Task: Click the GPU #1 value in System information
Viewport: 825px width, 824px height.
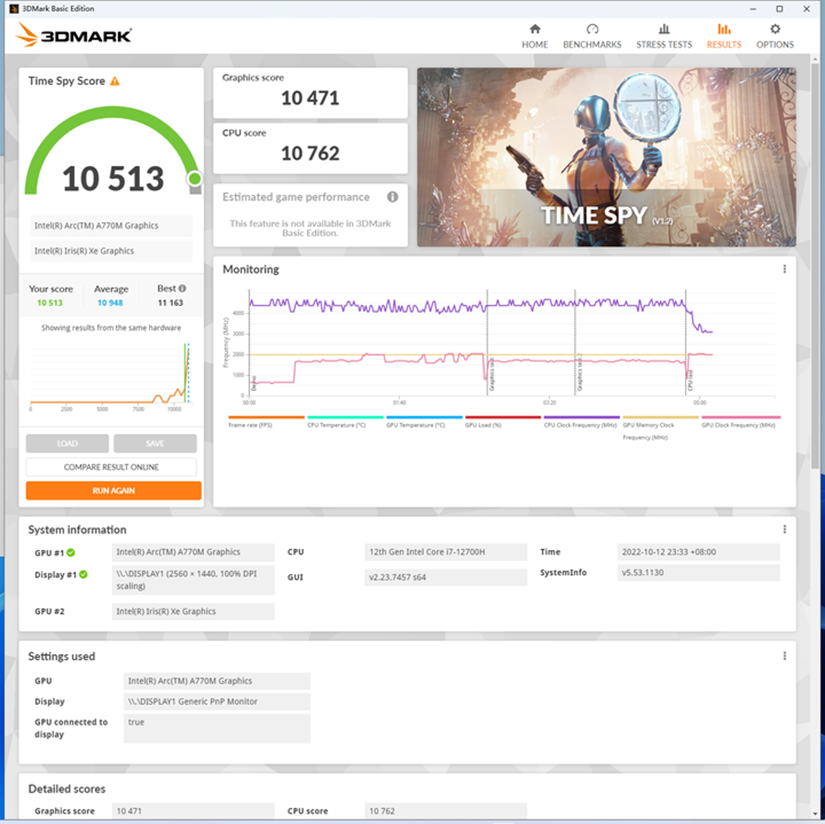Action: [x=193, y=552]
